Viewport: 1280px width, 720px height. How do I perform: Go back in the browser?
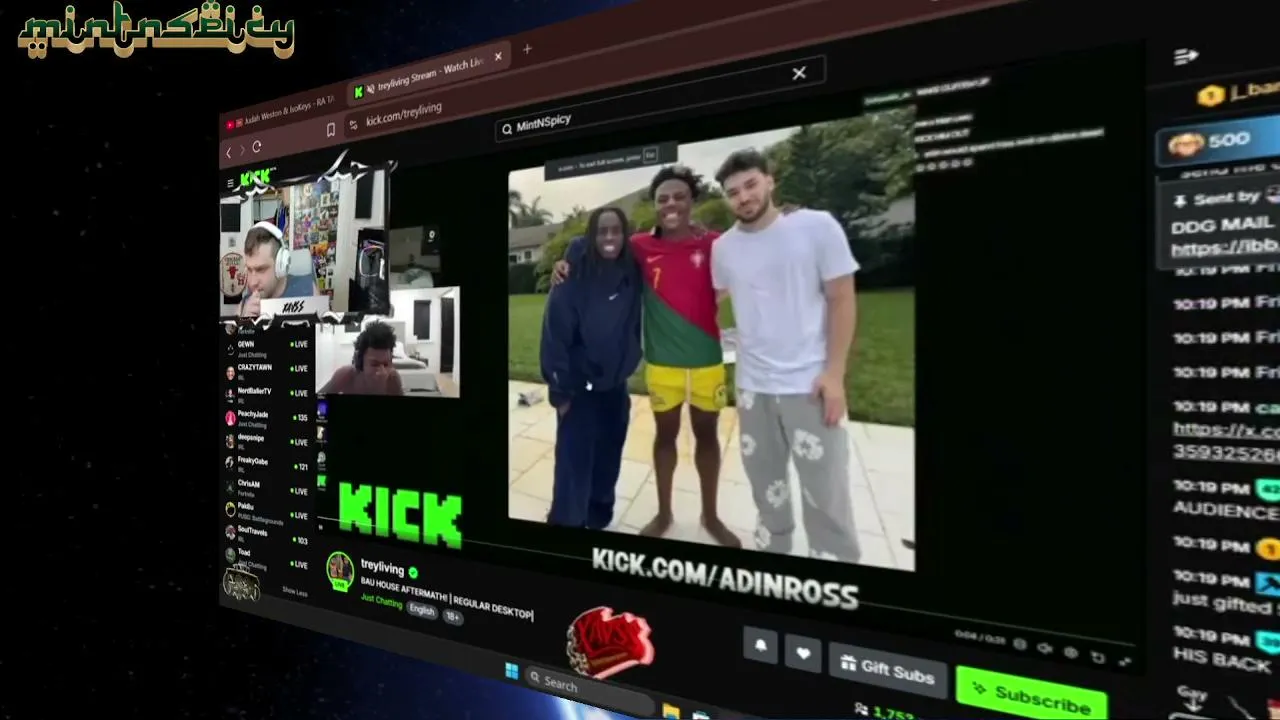pos(228,152)
